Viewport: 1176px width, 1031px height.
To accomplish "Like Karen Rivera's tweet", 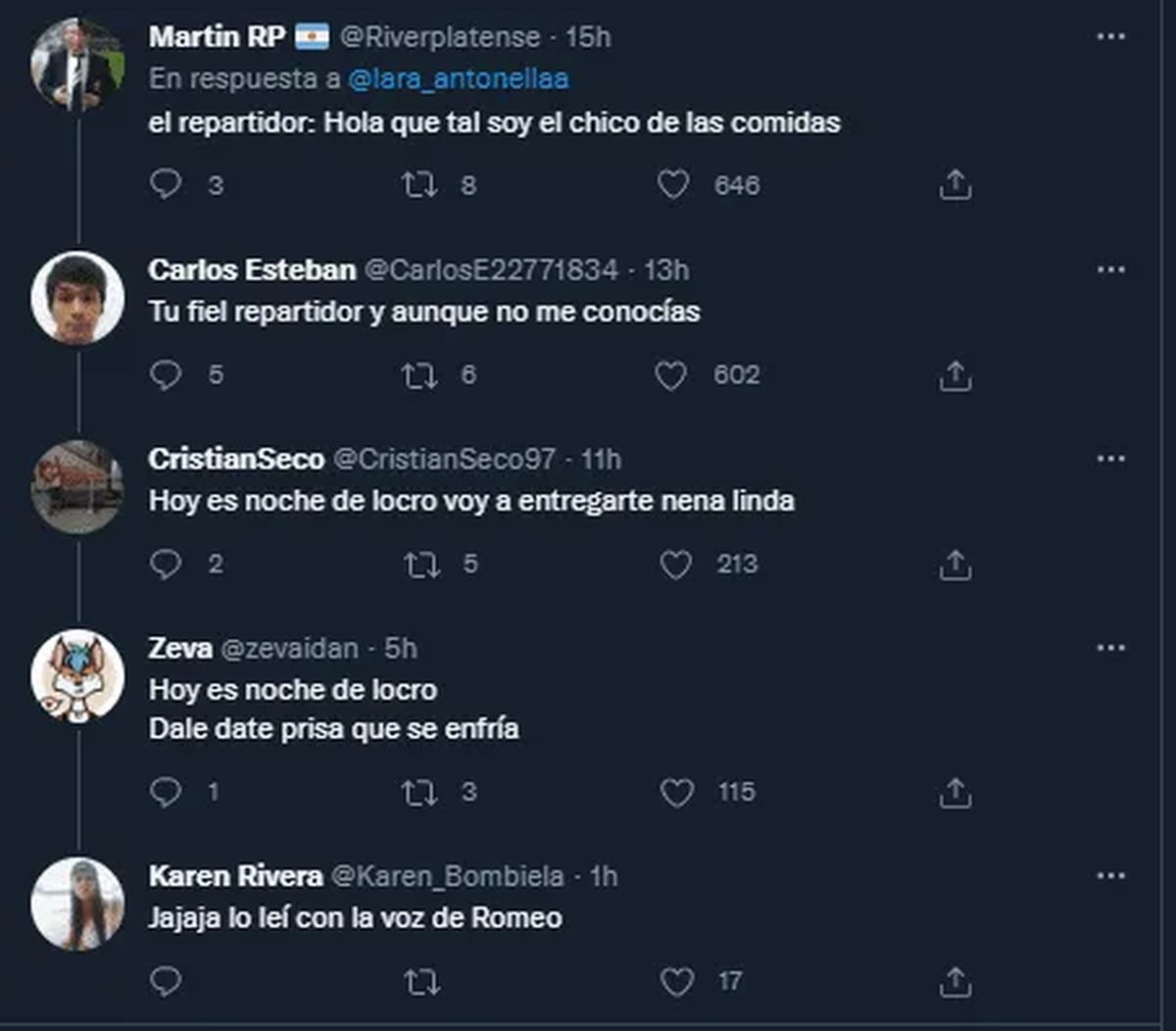I will point(676,981).
